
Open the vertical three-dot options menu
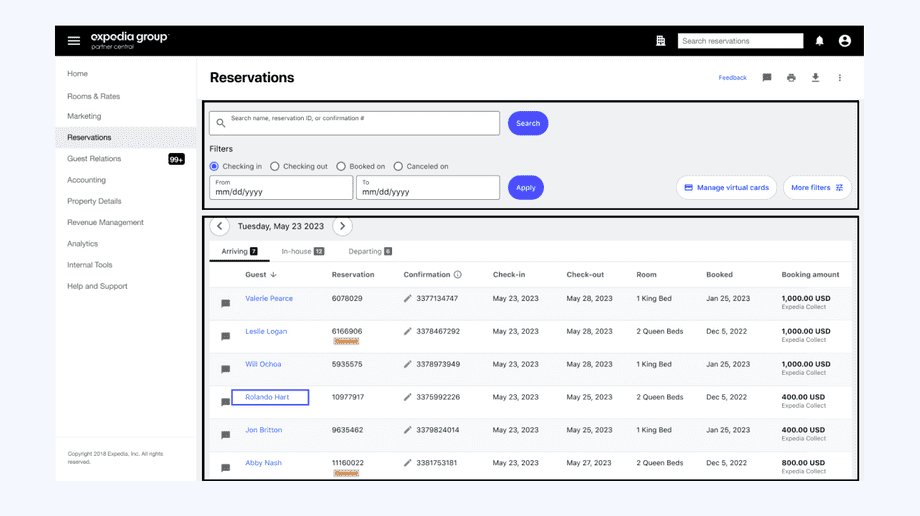pyautogui.click(x=840, y=77)
